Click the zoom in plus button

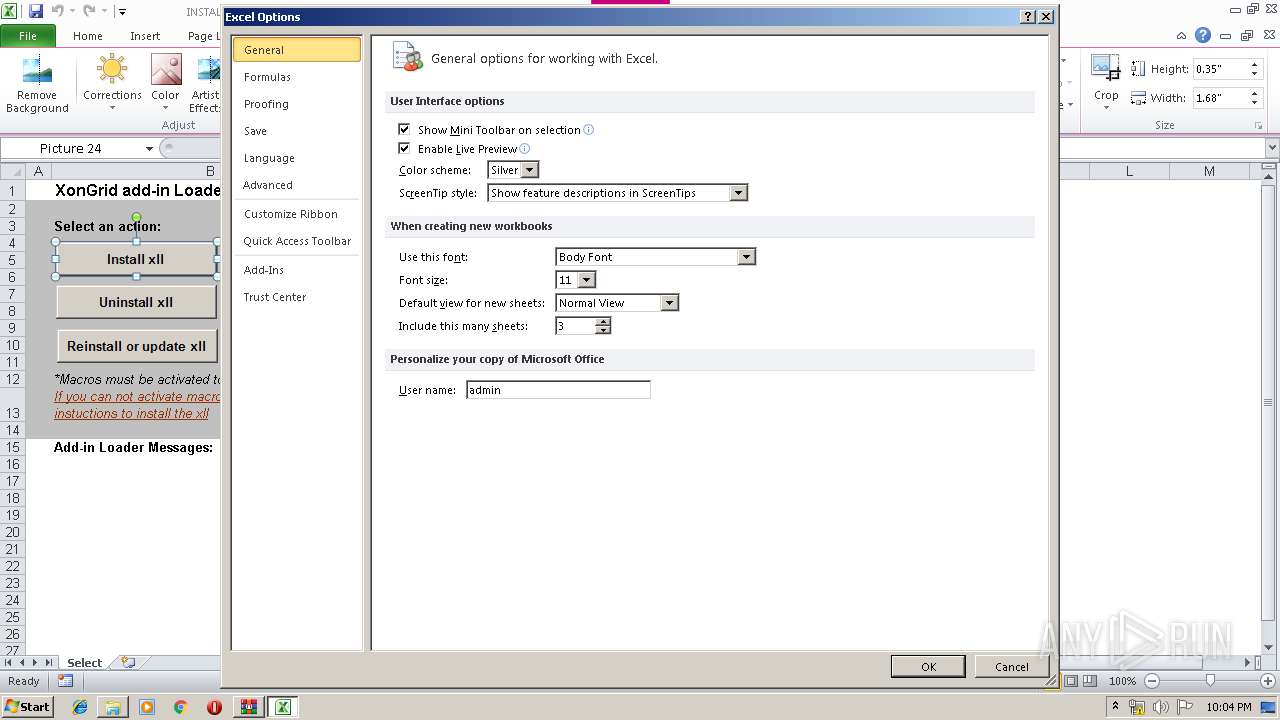tap(1269, 681)
